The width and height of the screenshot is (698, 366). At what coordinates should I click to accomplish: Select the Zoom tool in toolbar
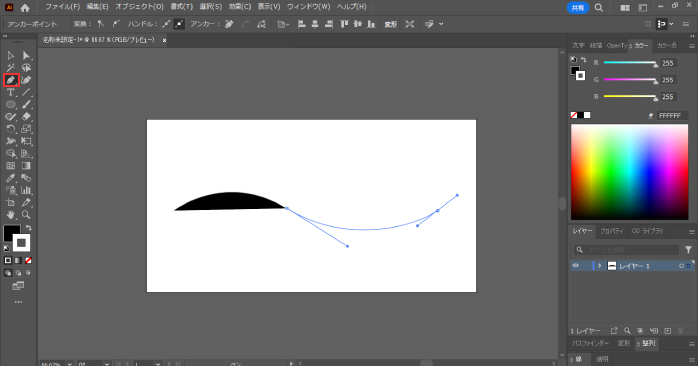click(x=26, y=215)
